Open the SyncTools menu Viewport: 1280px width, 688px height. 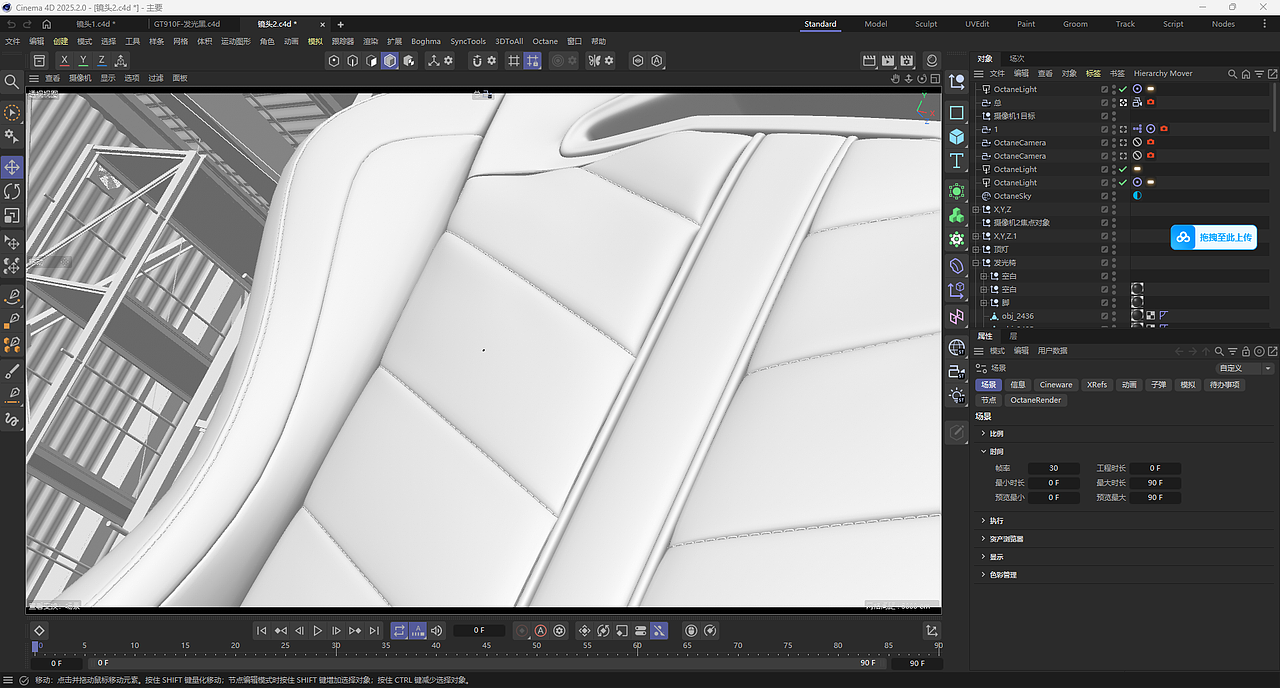(x=468, y=42)
